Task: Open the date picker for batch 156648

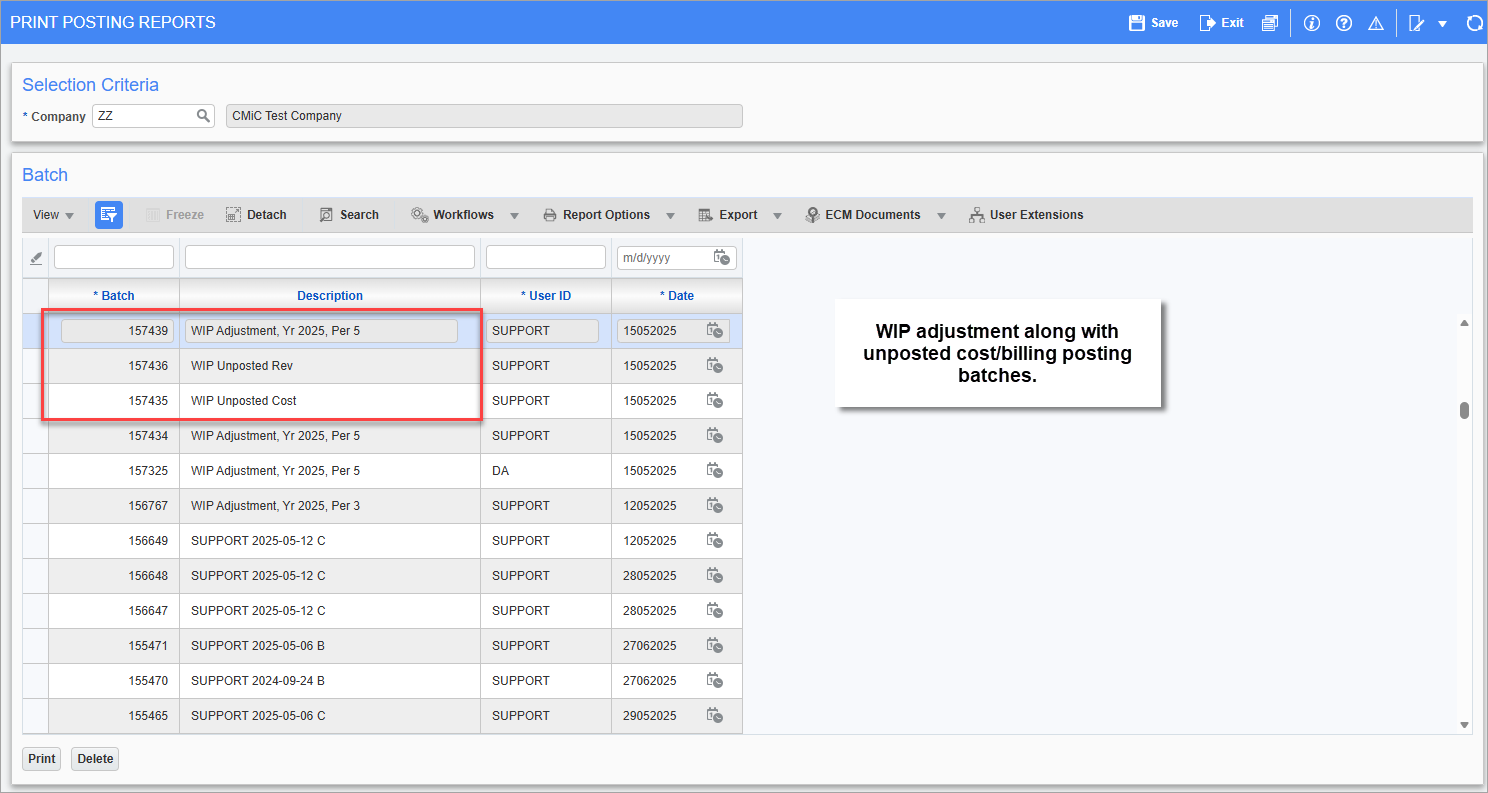Action: [x=715, y=576]
